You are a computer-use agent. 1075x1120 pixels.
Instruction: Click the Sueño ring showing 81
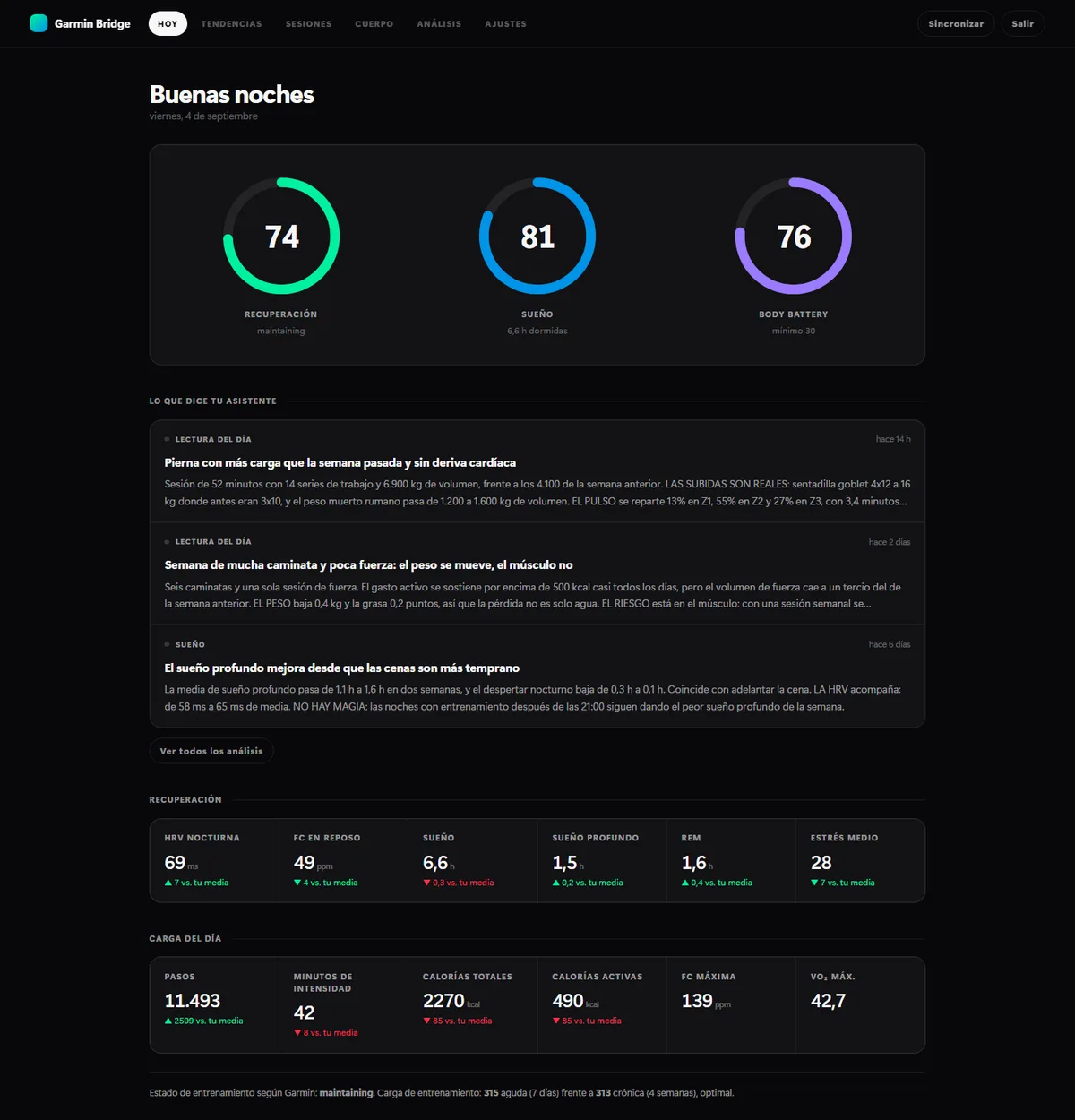click(537, 236)
